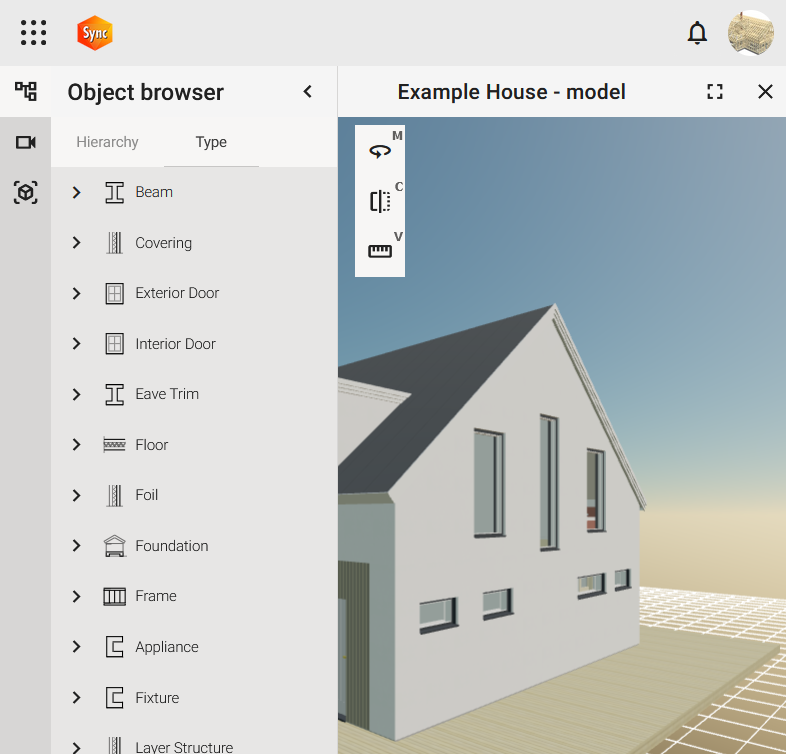
Task: Select the ruler measure tool
Action: tap(380, 251)
